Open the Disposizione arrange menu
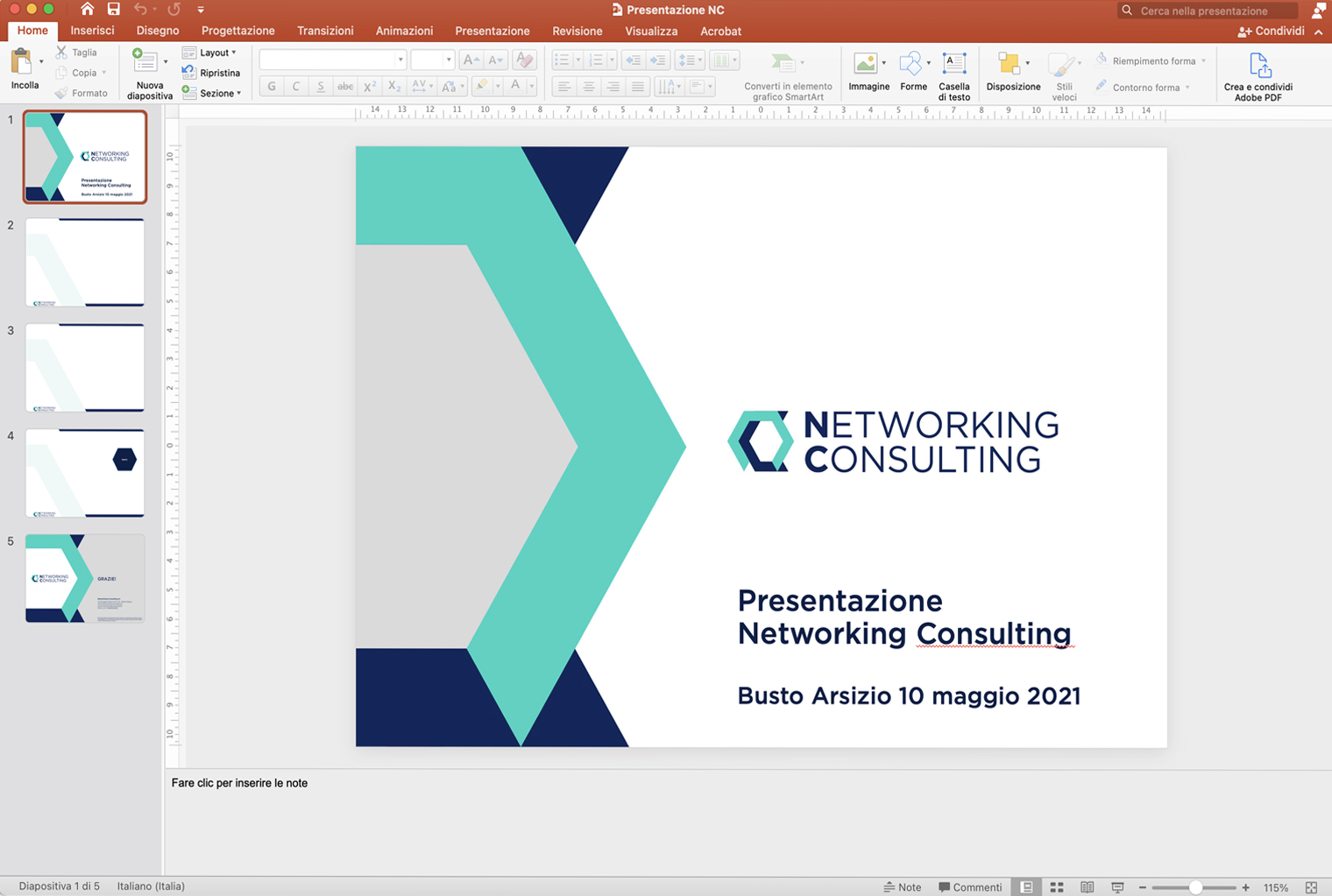Image resolution: width=1332 pixels, height=896 pixels. click(x=1013, y=71)
